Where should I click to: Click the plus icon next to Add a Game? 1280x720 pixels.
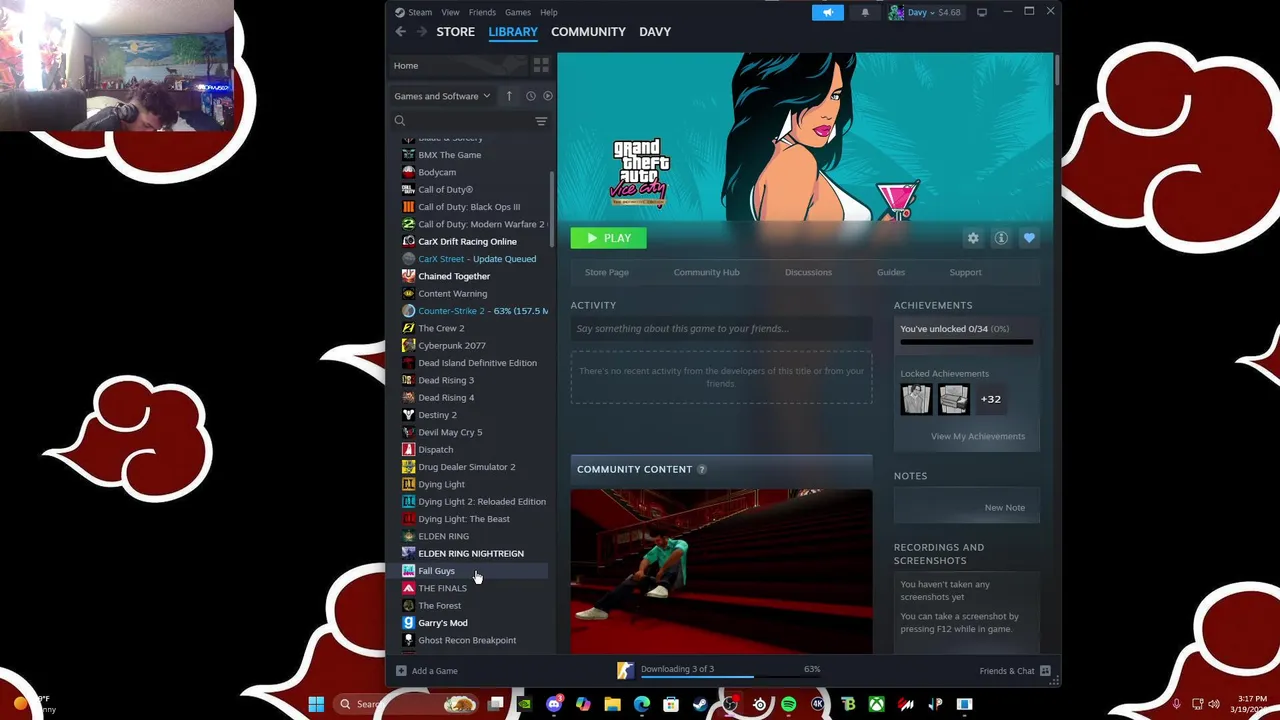[401, 671]
